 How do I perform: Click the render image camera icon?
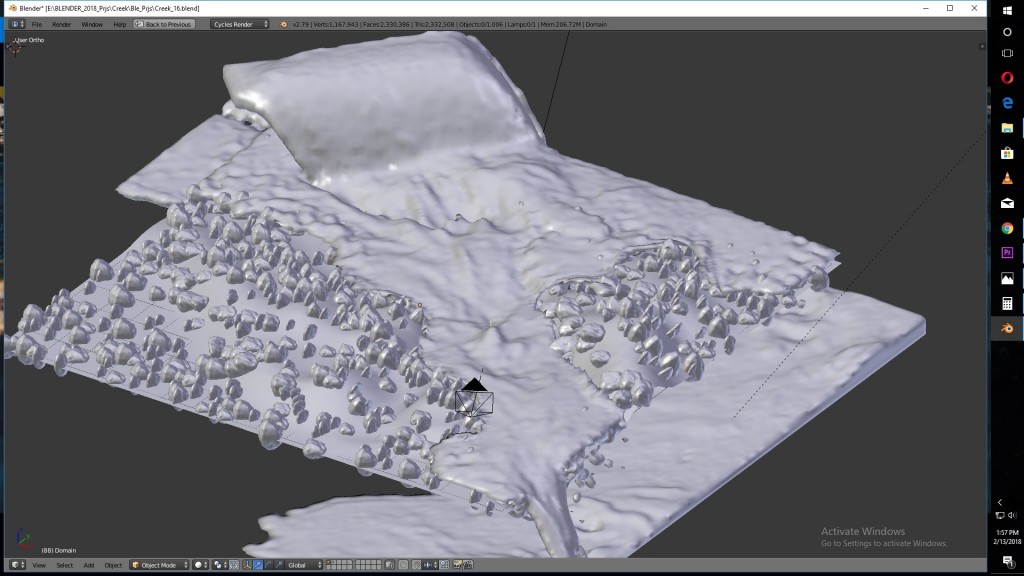tap(457, 565)
